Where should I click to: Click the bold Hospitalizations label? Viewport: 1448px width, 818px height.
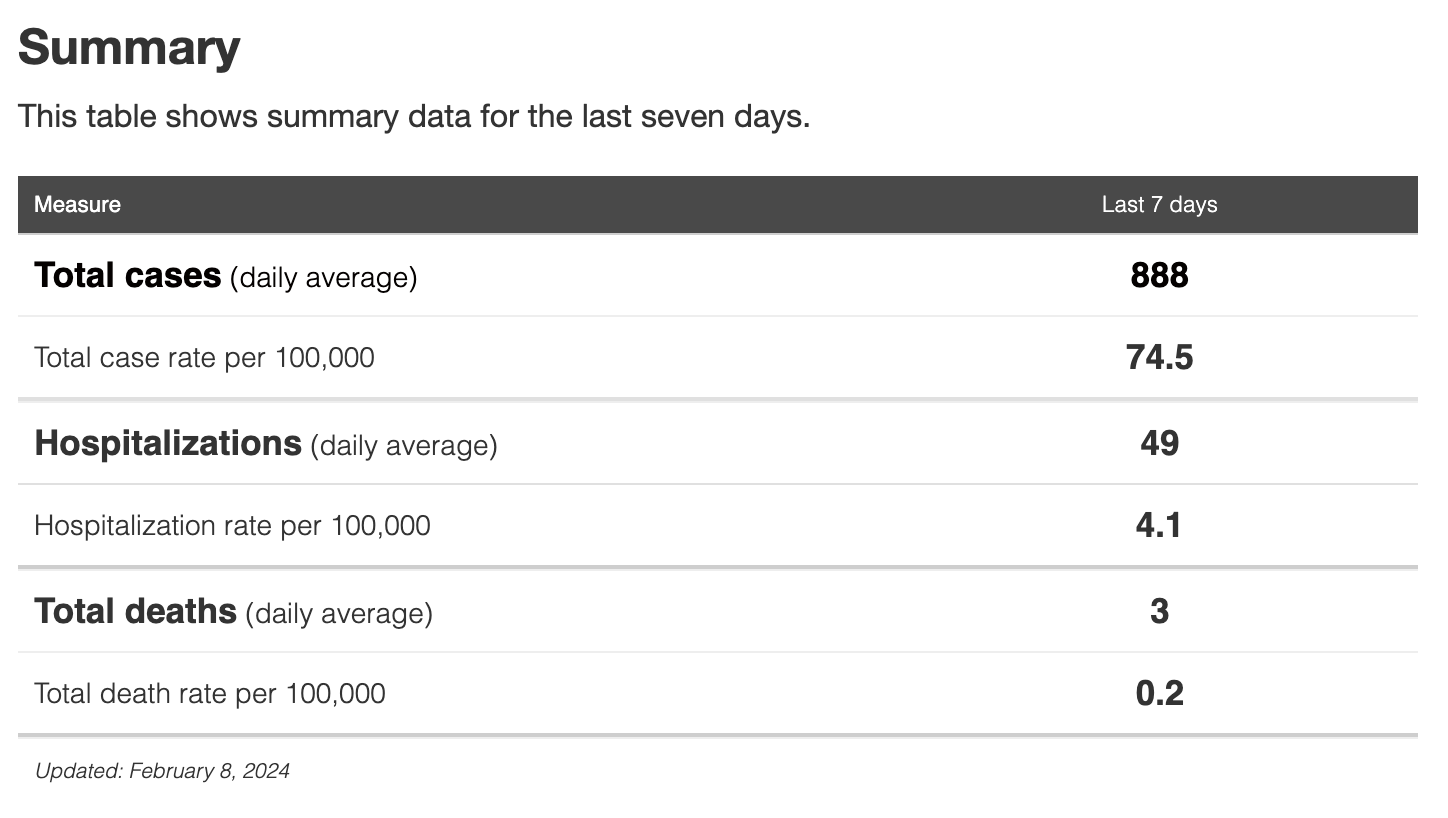[x=168, y=443]
